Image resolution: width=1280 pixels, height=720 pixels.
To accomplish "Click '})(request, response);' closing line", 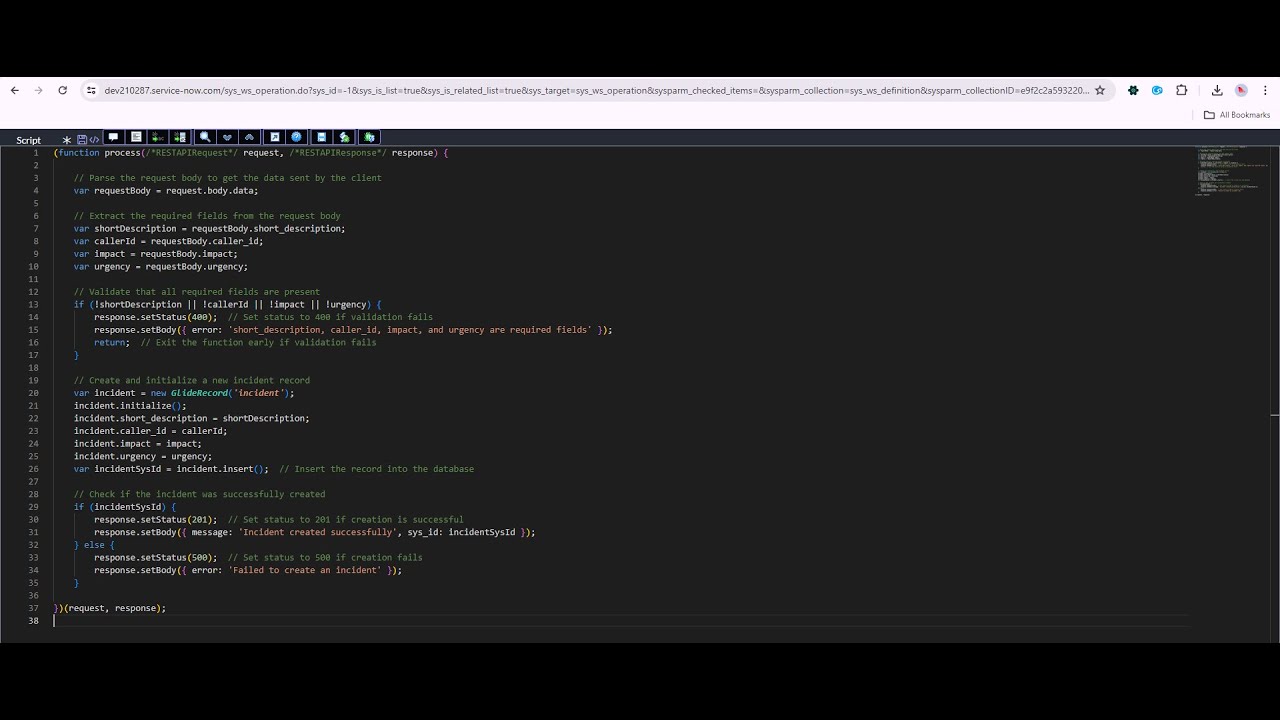I will pos(110,608).
